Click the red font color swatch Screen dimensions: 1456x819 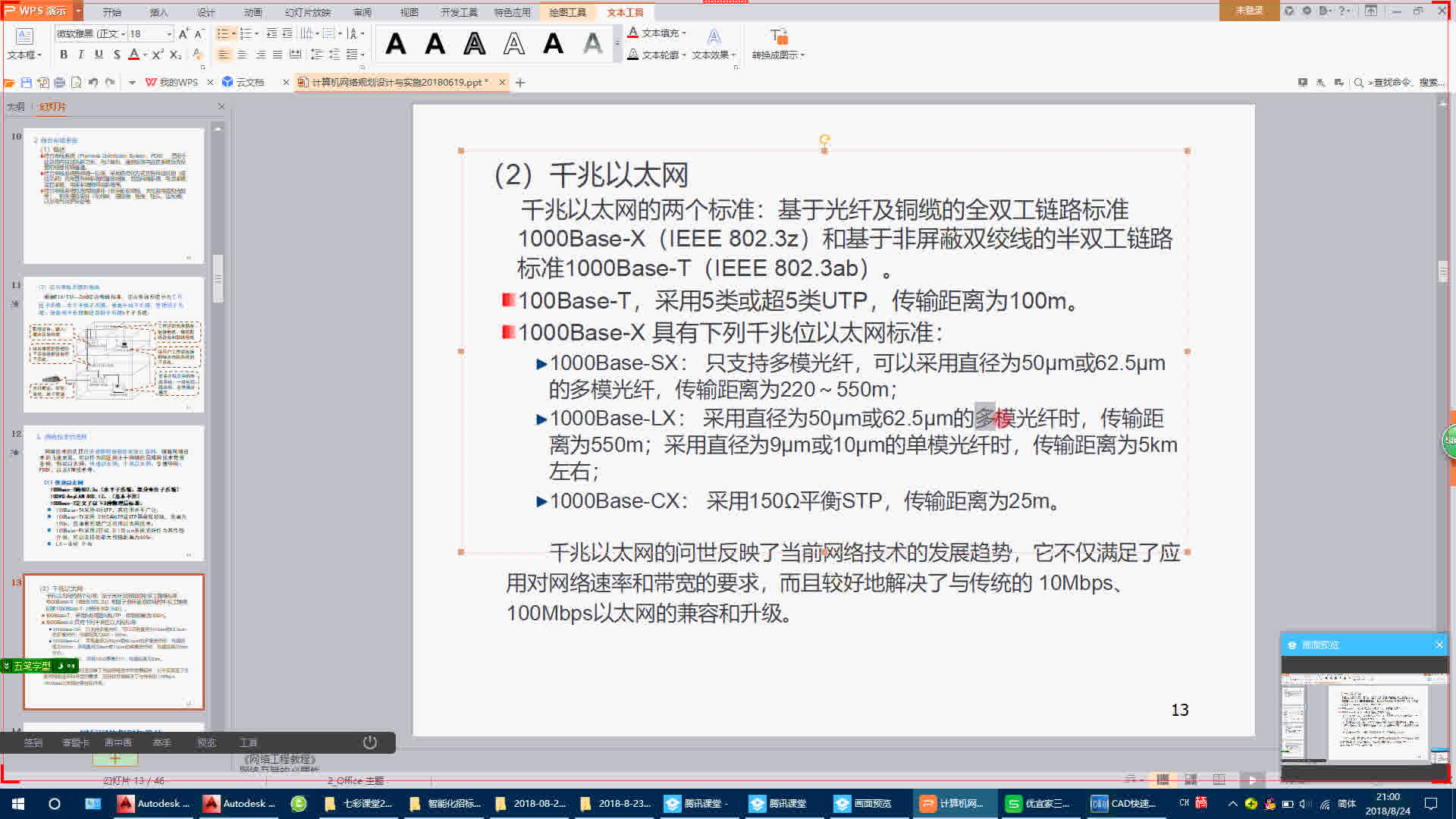click(134, 55)
